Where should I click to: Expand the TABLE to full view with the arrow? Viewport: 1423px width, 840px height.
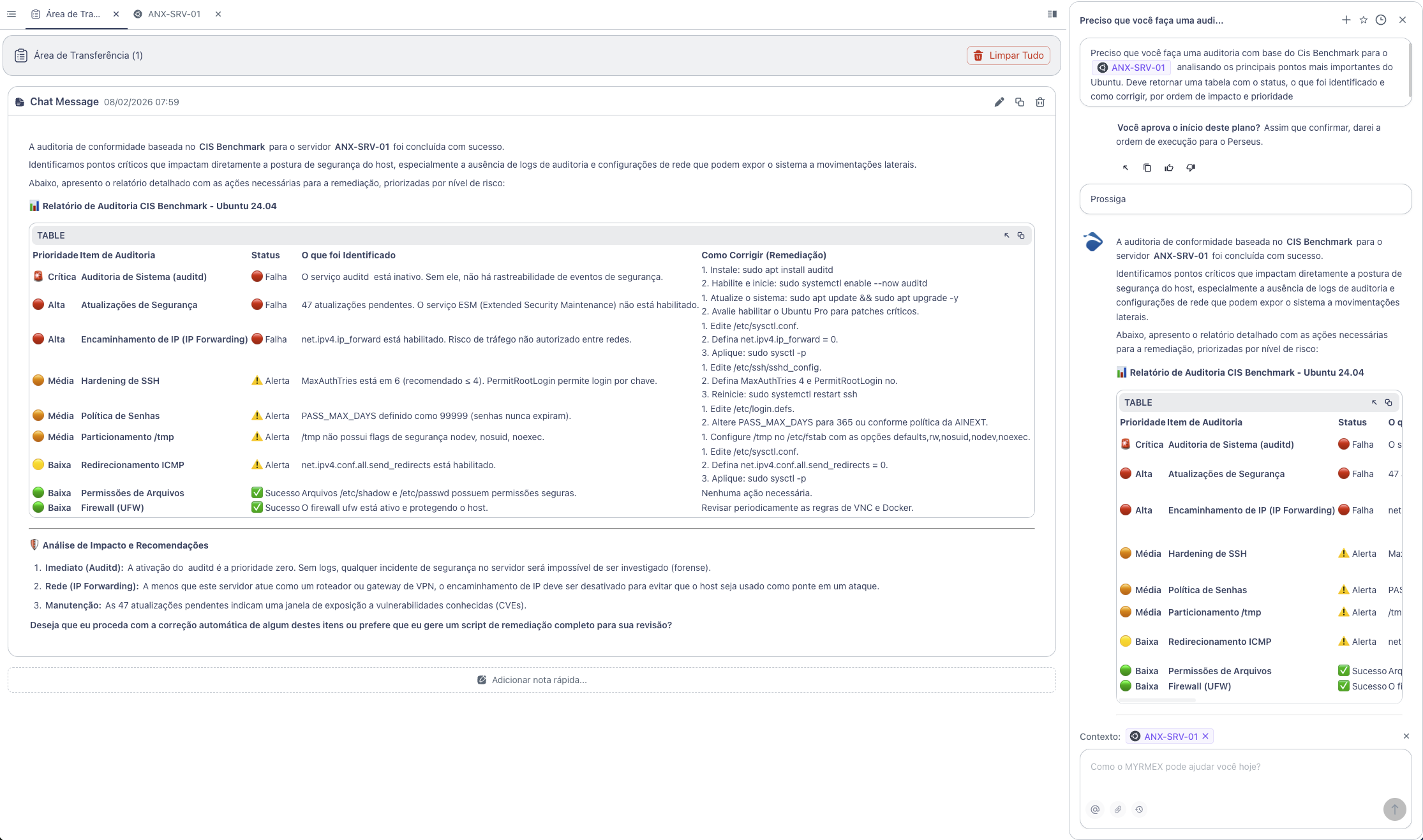tap(1006, 235)
